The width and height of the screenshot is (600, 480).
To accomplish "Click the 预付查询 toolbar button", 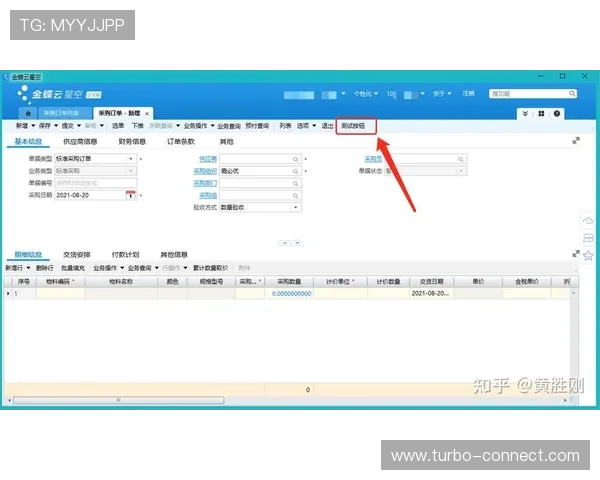I will (257, 126).
